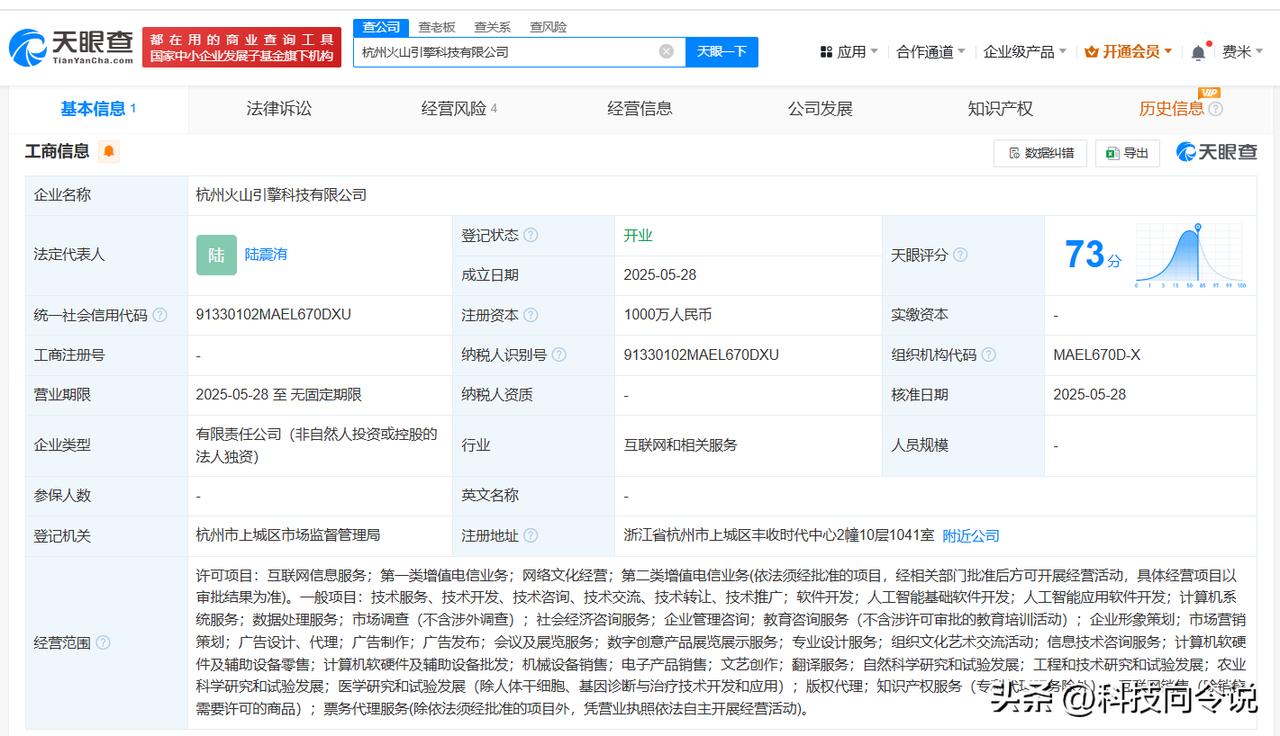The width and height of the screenshot is (1280, 736).
Task: Open legal representative 陆震洧 link
Action: [266, 255]
